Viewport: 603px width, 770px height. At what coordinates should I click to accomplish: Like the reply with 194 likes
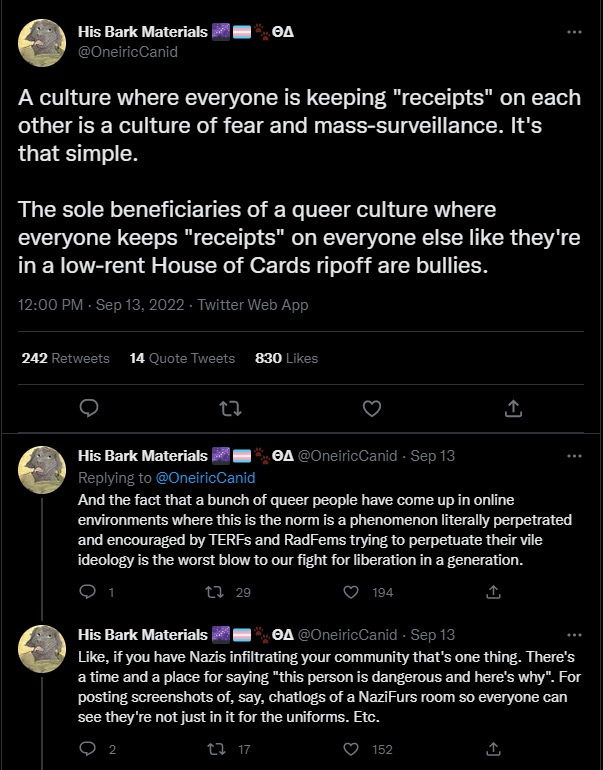click(351, 592)
